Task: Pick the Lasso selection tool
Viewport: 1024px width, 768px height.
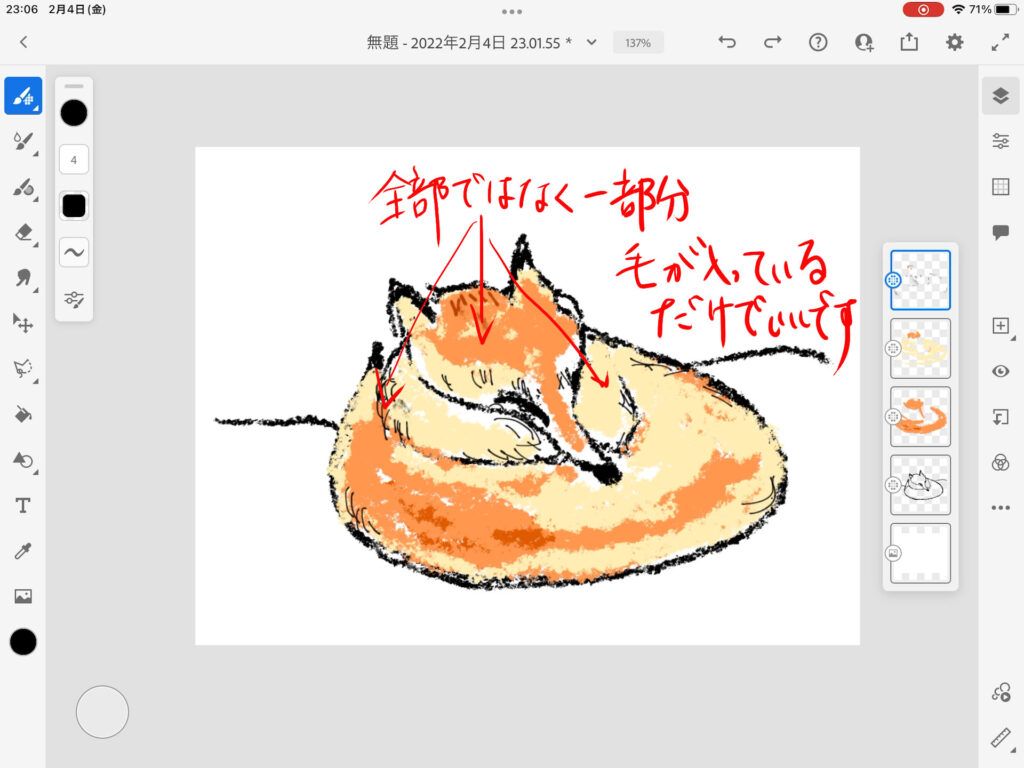Action: (x=23, y=369)
